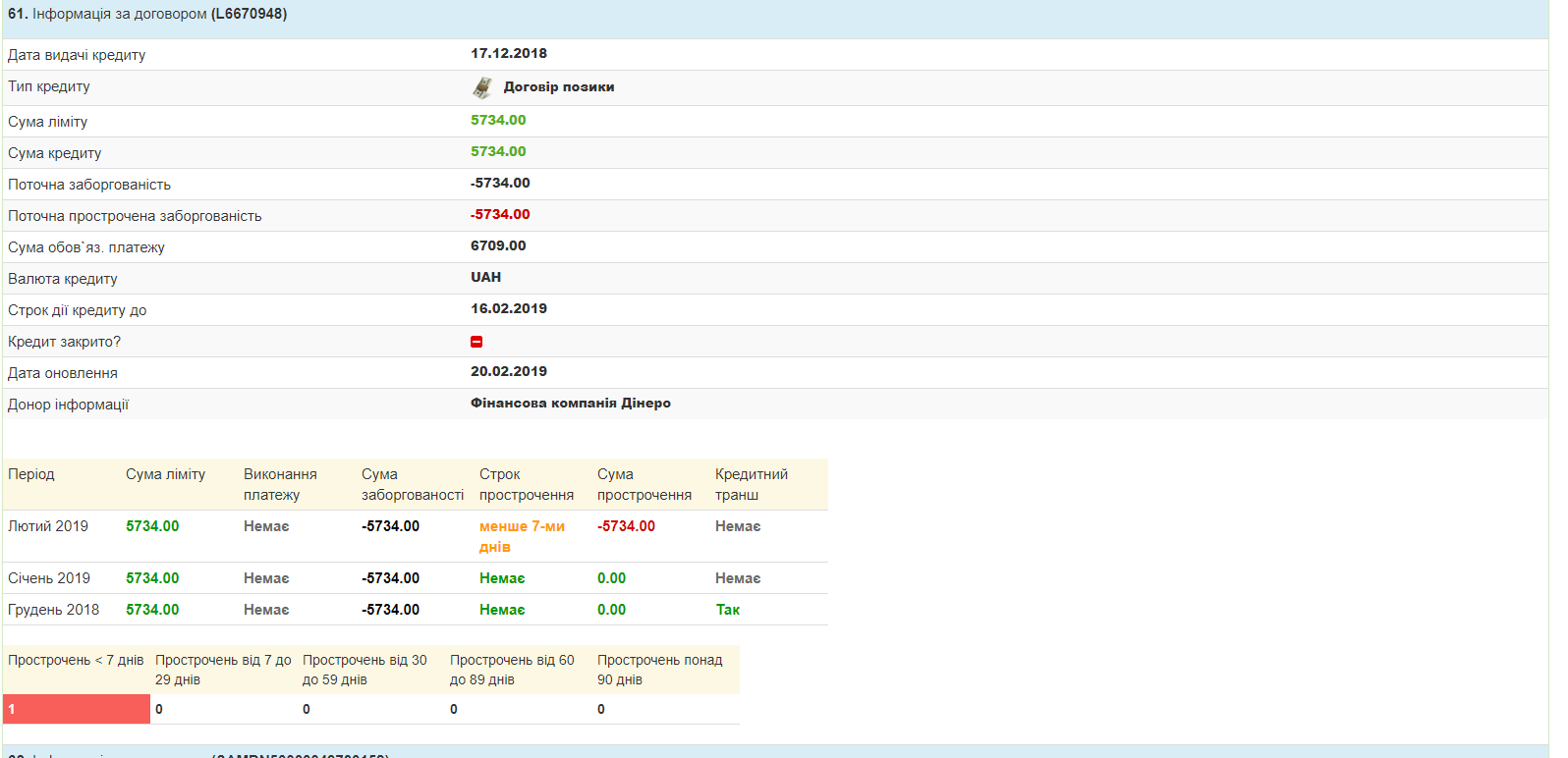This screenshot has width=1568, height=758.
Task: Click the current debt value -5734.00
Action: coord(500,184)
